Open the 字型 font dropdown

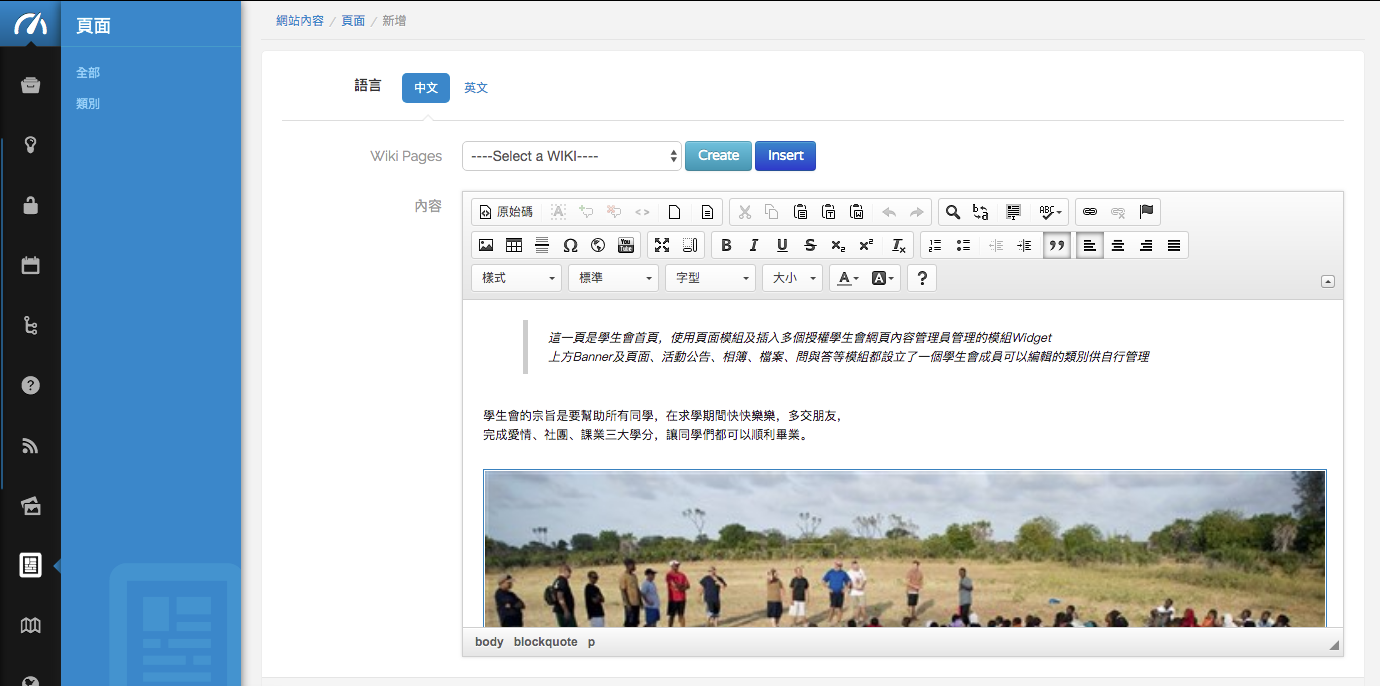point(710,278)
